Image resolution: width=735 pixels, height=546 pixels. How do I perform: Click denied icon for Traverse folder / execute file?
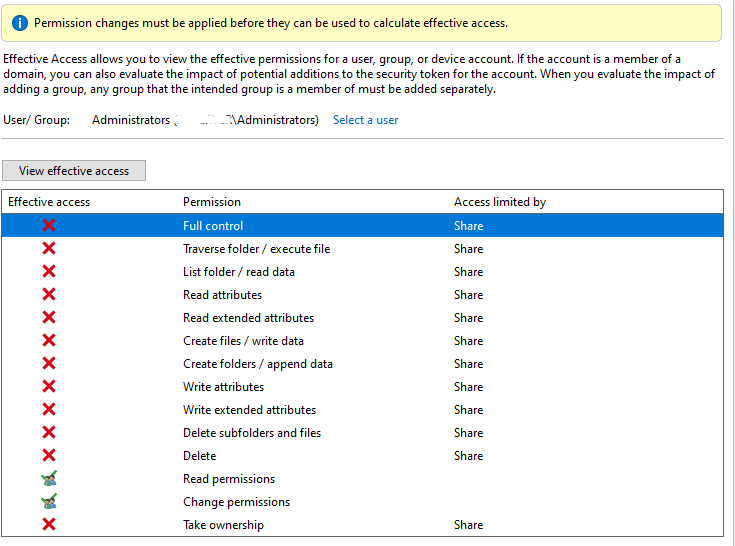tap(49, 249)
